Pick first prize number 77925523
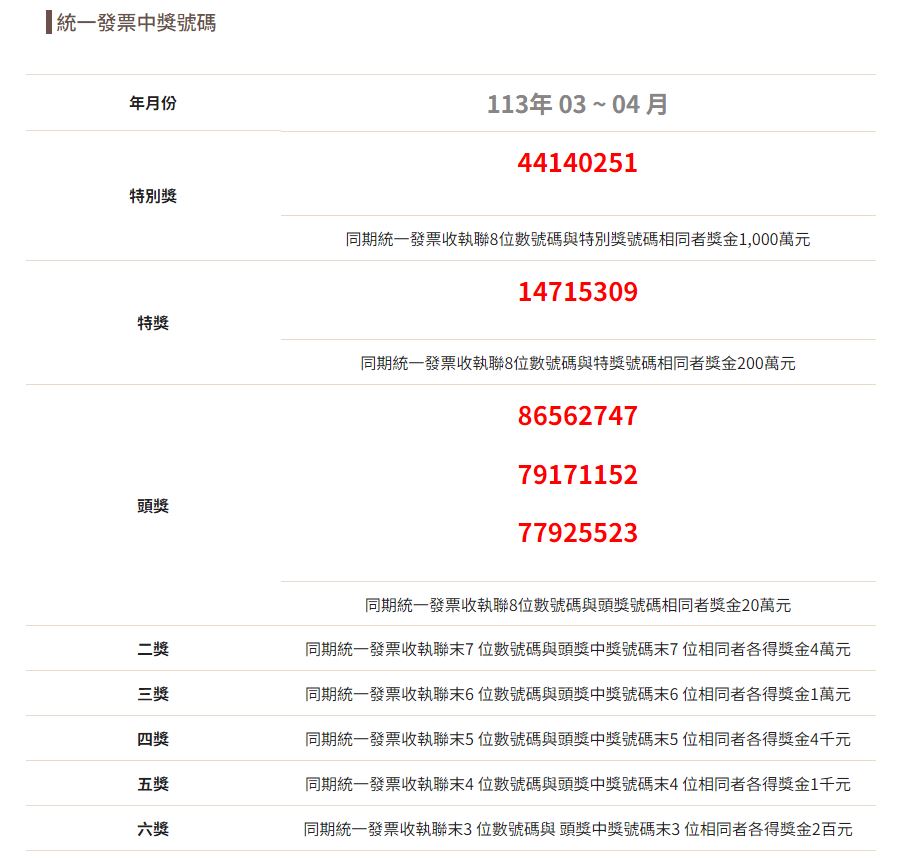The image size is (899, 858). (x=577, y=532)
